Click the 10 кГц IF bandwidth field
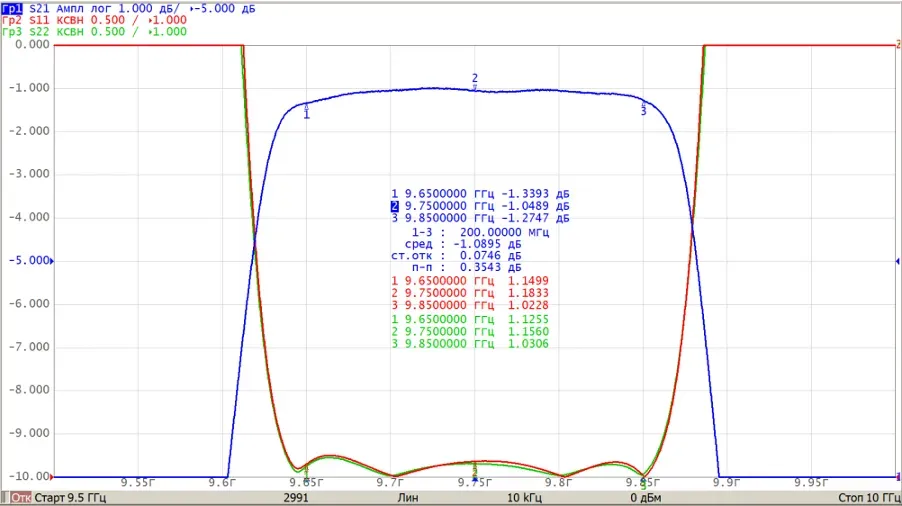This screenshot has width=902, height=506. 524,498
